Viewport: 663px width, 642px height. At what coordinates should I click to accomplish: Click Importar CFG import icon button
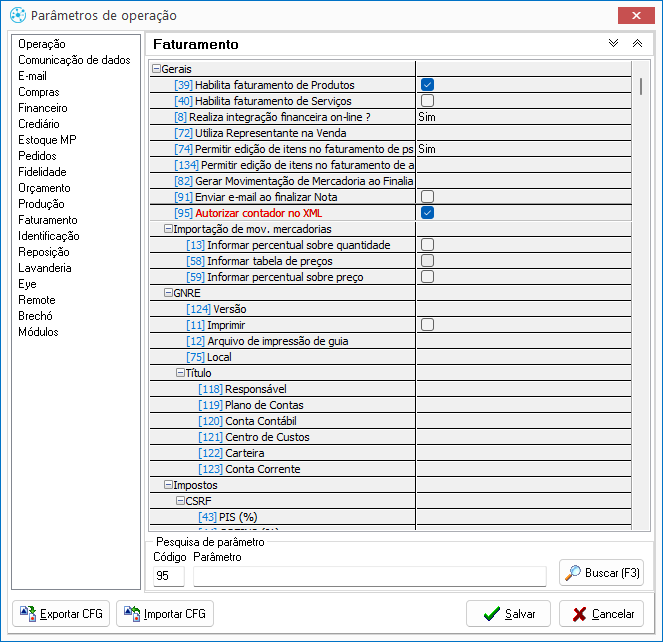tap(165, 613)
